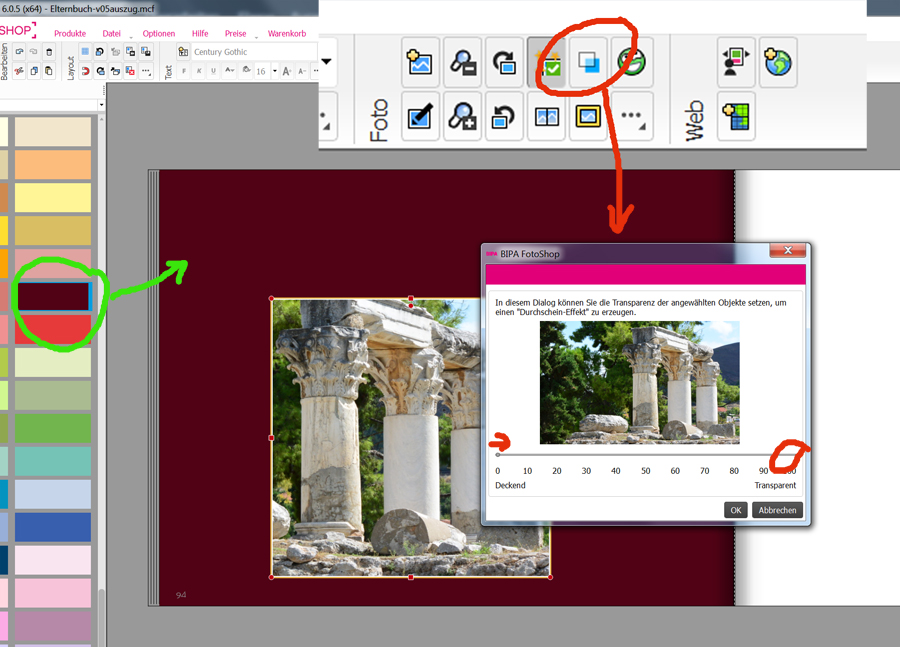Open the Optionen menu
This screenshot has width=900, height=647.
(158, 33)
